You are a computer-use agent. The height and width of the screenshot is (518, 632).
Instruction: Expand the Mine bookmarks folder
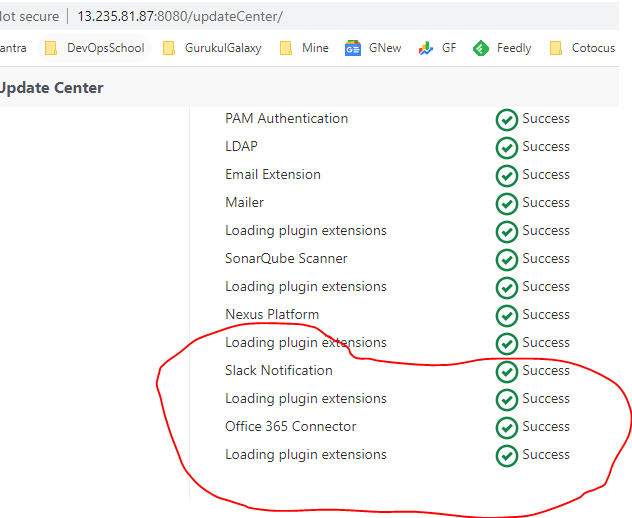pyautogui.click(x=304, y=48)
